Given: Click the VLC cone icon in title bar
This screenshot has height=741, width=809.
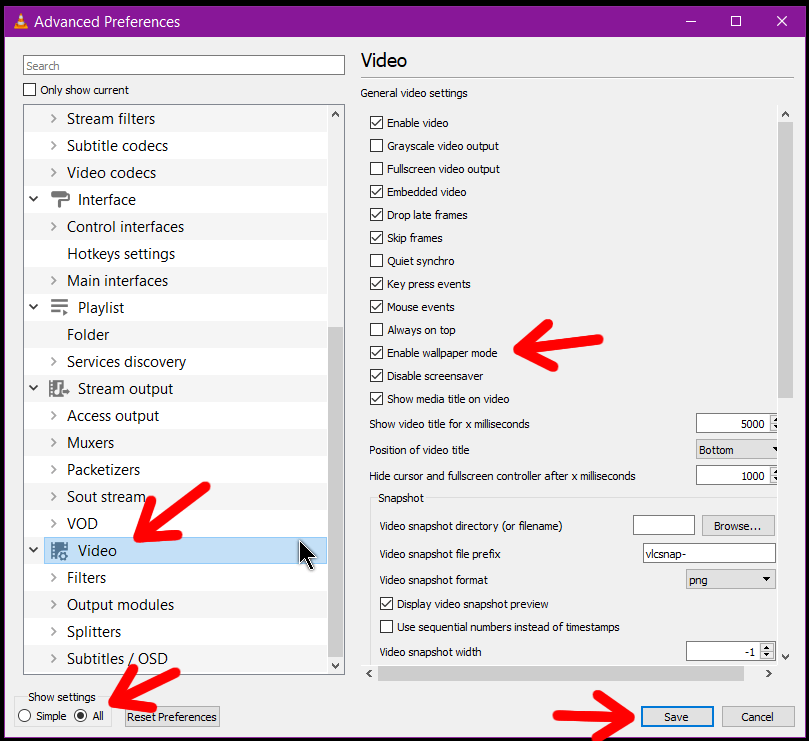Looking at the screenshot, I should click(20, 21).
